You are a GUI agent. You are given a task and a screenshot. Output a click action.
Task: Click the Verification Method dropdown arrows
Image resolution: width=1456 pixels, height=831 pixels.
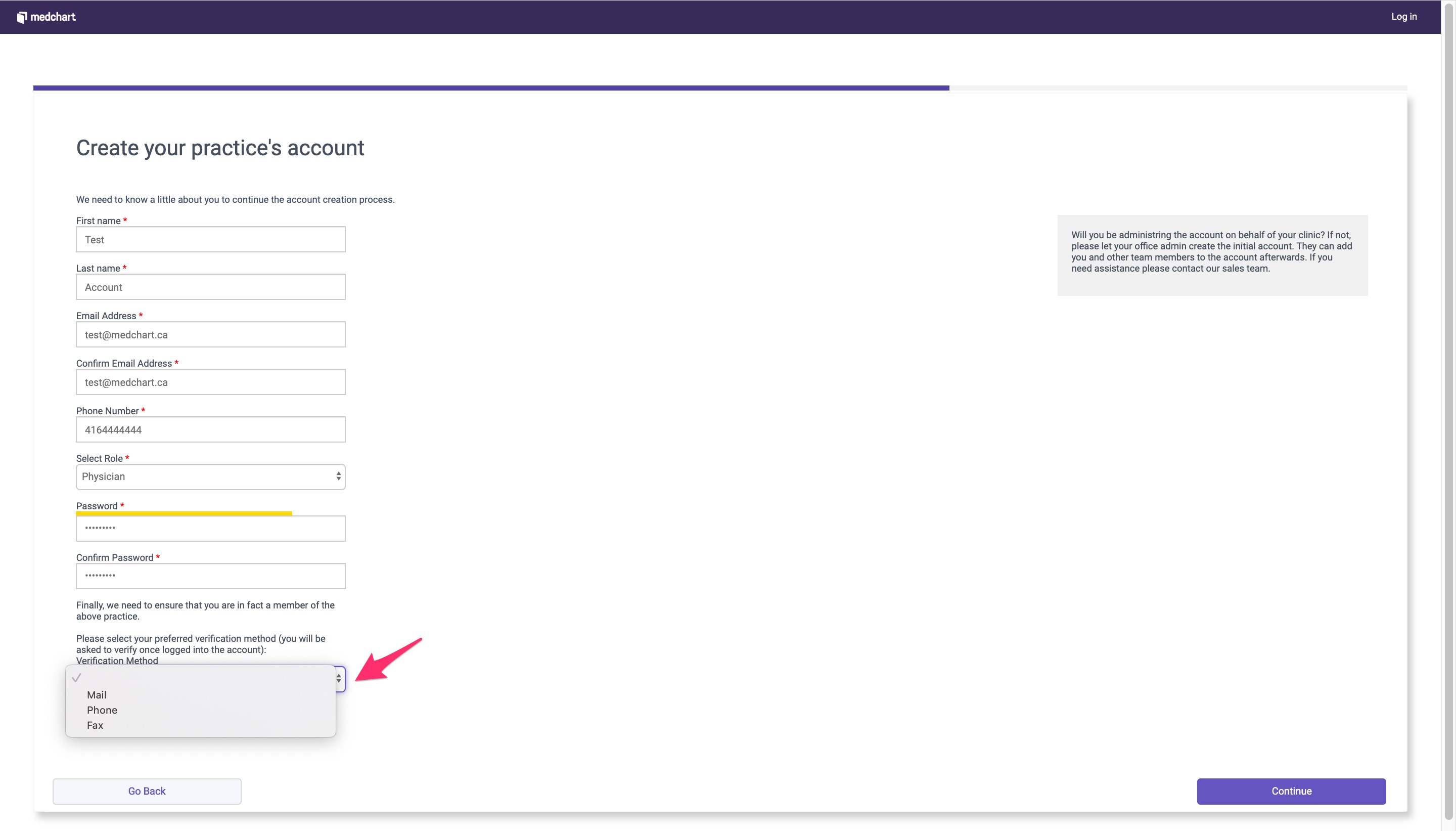(x=339, y=679)
